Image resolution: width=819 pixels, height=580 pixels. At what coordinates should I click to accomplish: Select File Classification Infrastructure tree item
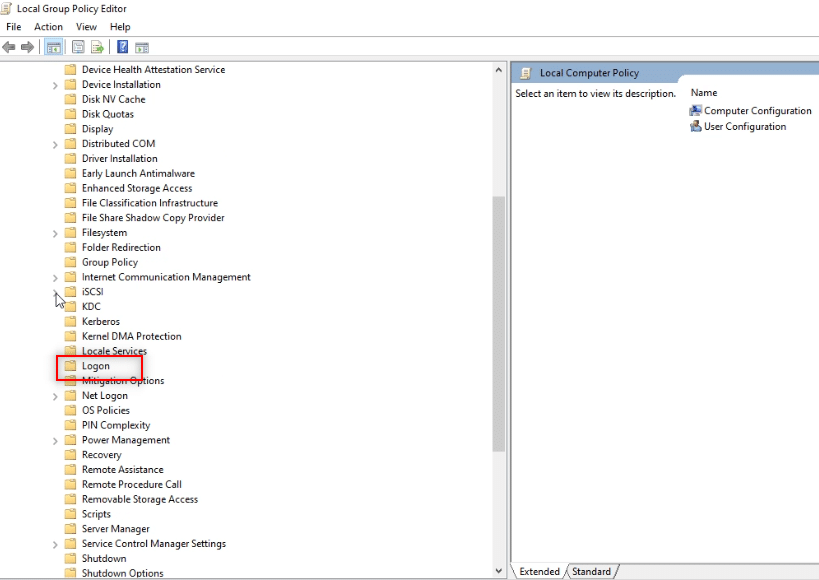[x=150, y=203]
